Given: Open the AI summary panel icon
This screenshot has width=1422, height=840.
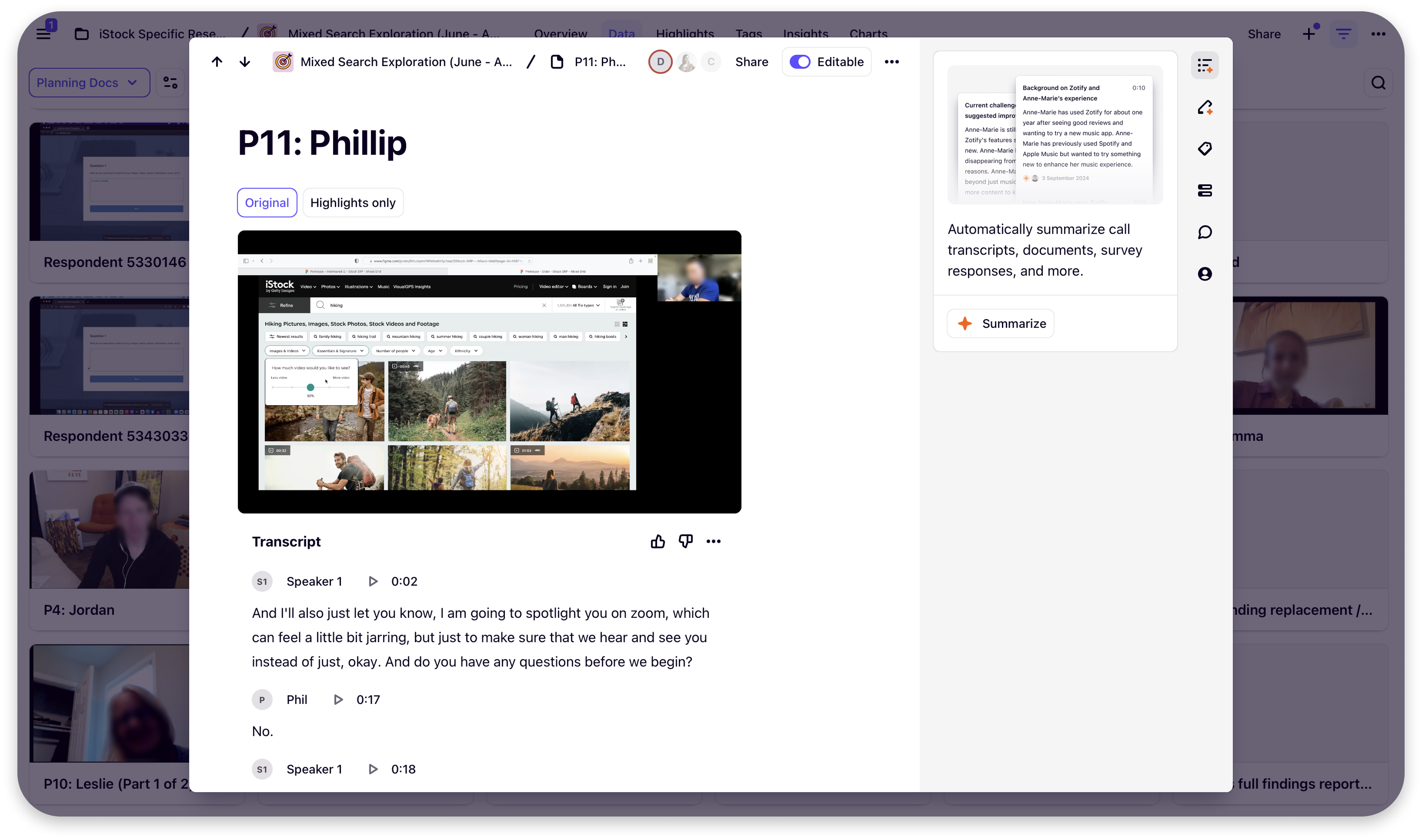Looking at the screenshot, I should 1205,65.
